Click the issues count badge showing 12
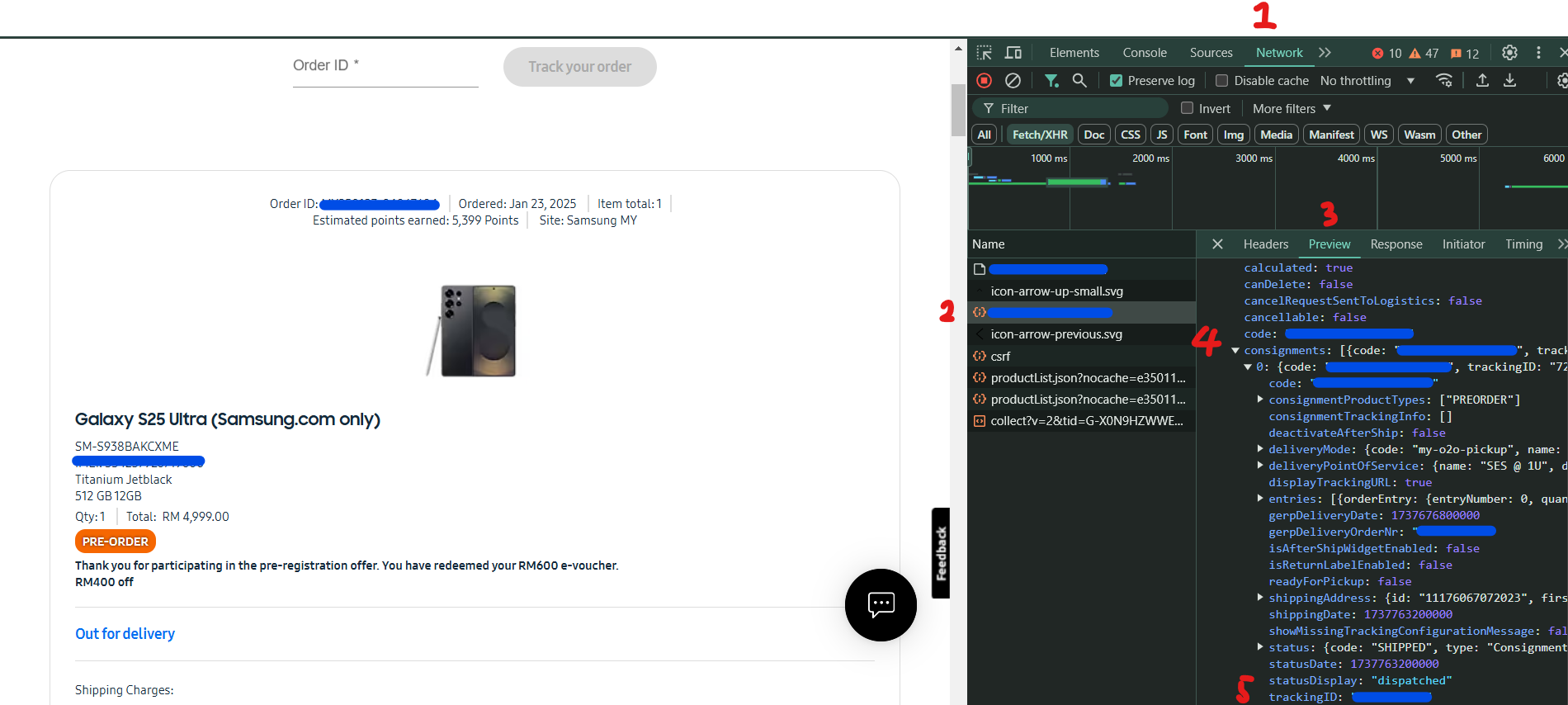The image size is (1568, 705). pyautogui.click(x=1465, y=54)
